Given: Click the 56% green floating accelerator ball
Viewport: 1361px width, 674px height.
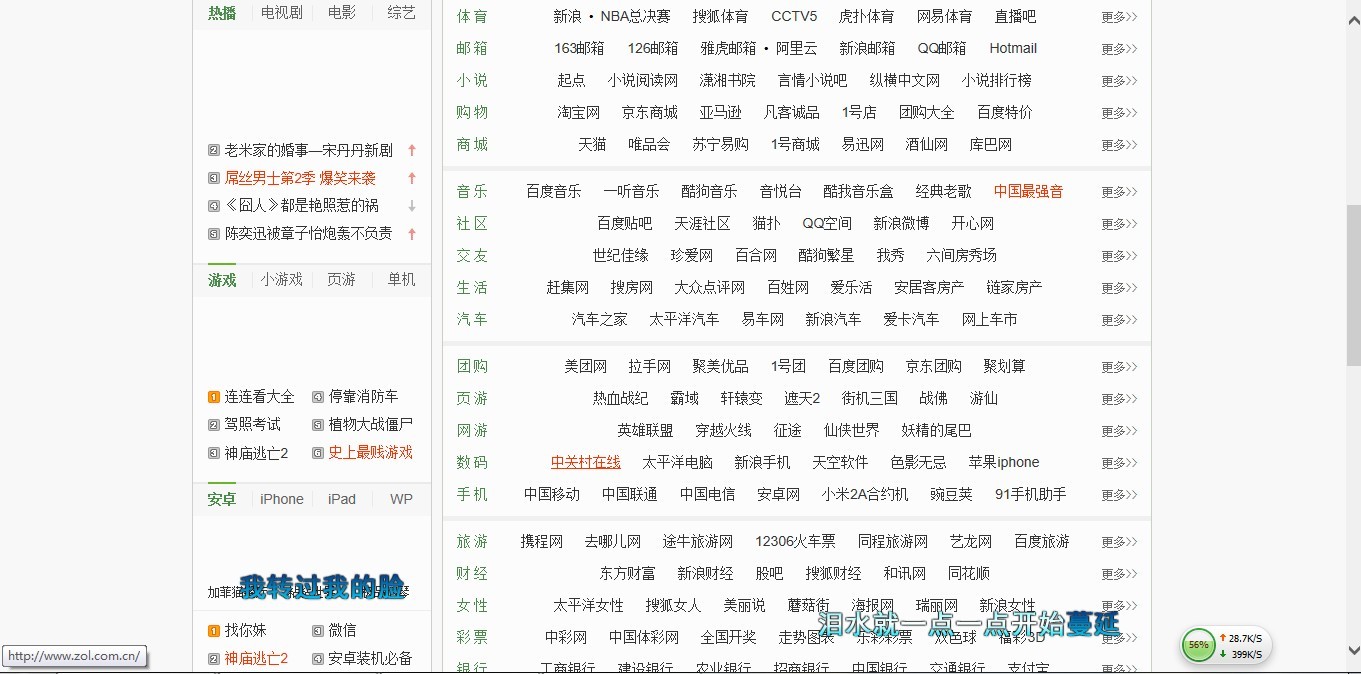Looking at the screenshot, I should (1198, 646).
